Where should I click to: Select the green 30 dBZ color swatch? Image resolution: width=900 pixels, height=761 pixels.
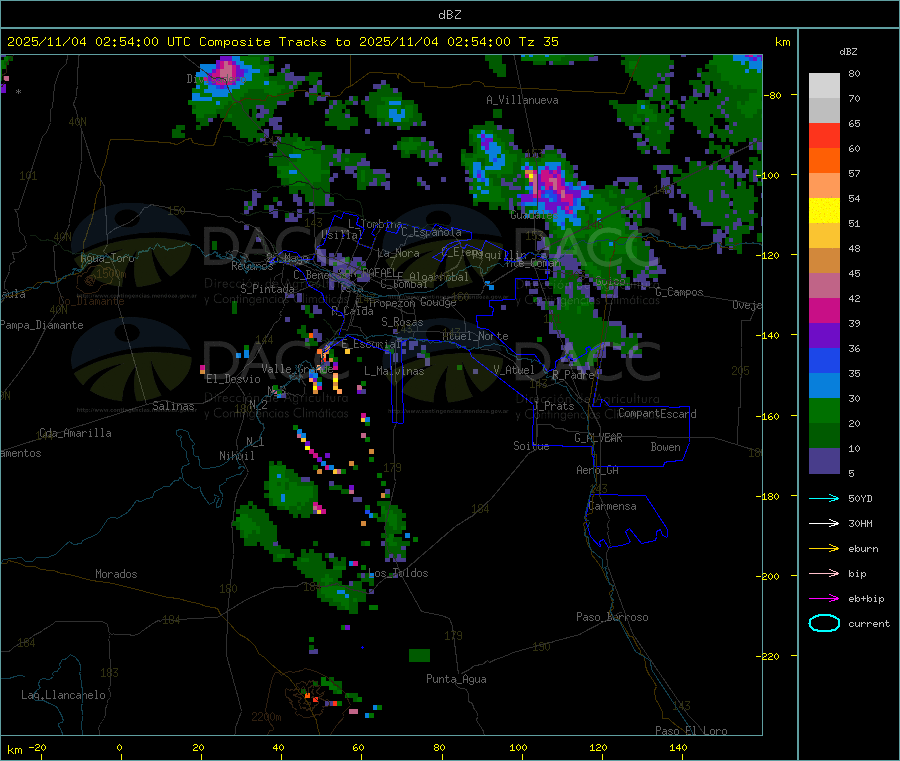tap(824, 410)
